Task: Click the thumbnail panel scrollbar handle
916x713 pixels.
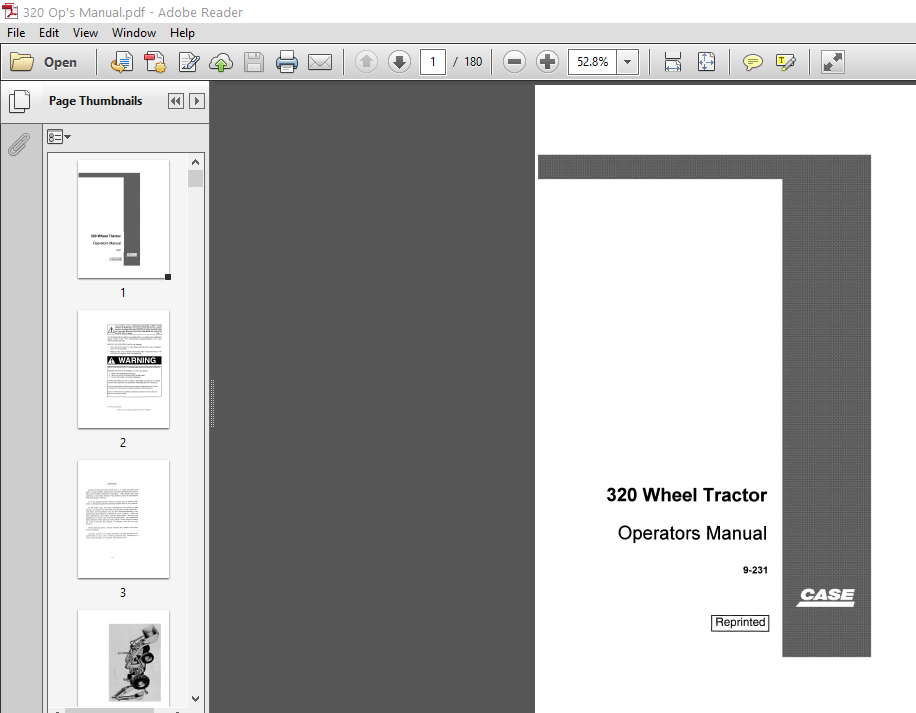Action: tap(196, 179)
